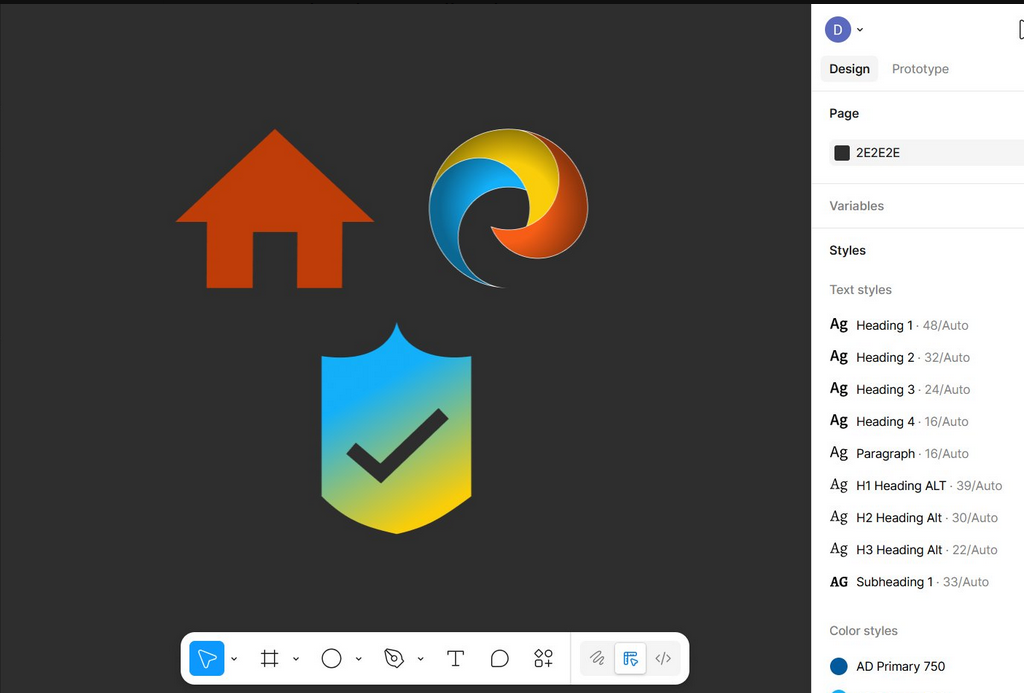The image size is (1024, 693).
Task: Switch to the Prototype tab
Action: (x=920, y=69)
